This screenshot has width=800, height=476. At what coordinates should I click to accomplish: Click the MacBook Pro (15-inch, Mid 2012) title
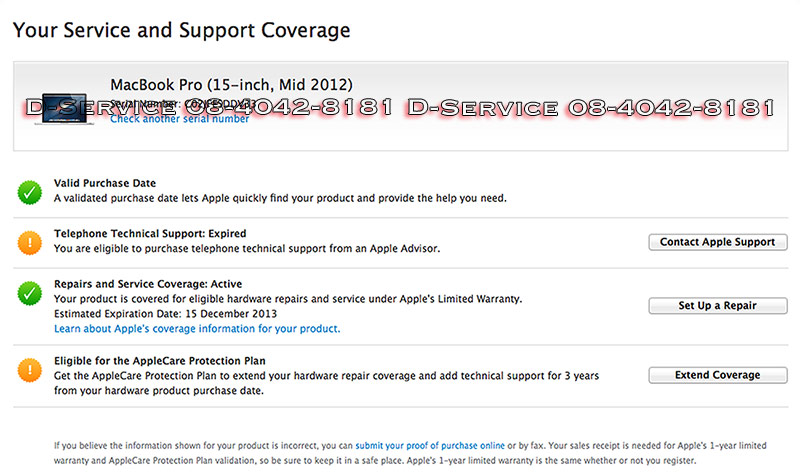(231, 84)
